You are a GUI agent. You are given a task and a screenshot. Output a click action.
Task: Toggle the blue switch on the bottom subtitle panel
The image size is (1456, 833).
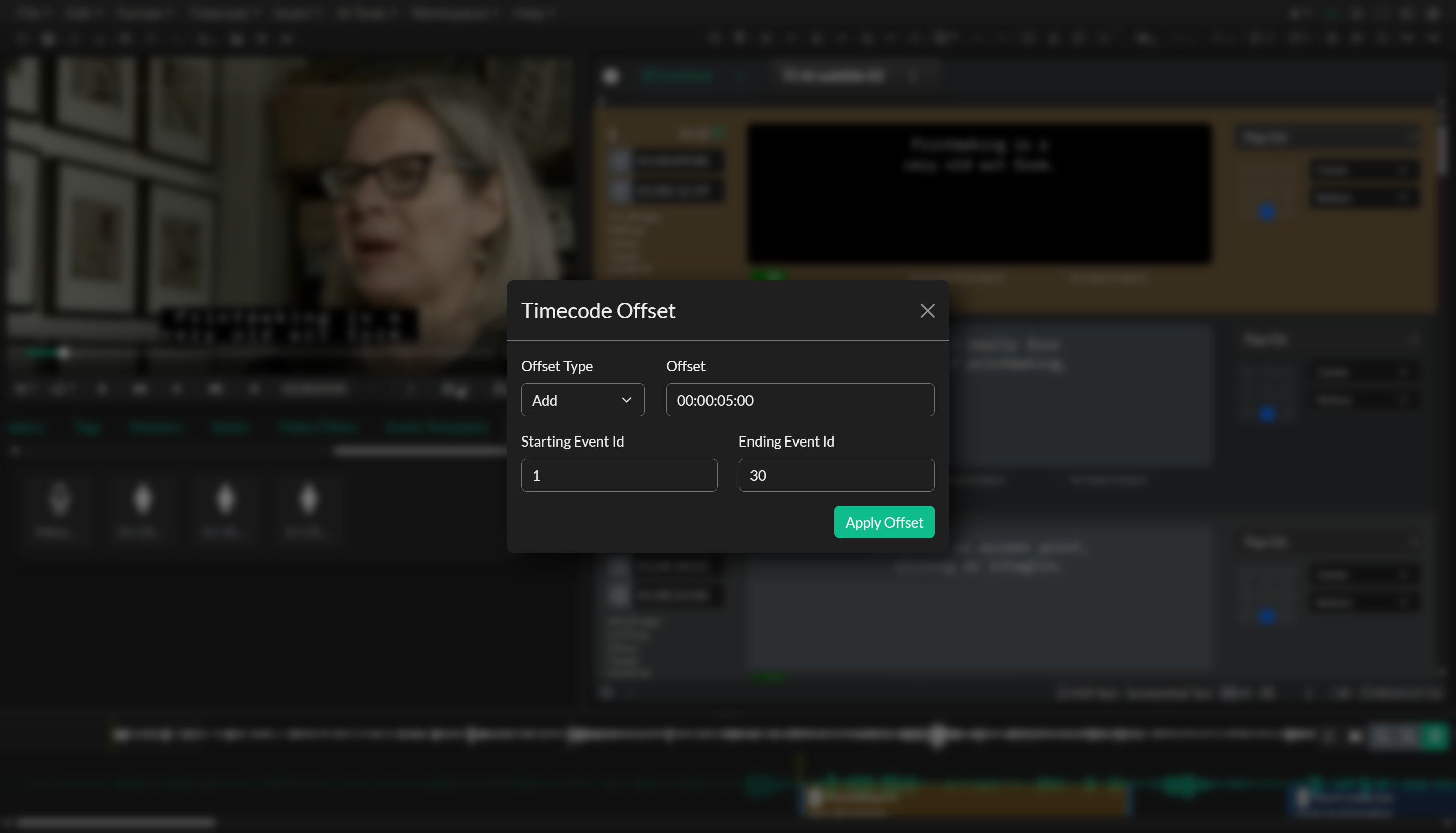[1267, 617]
